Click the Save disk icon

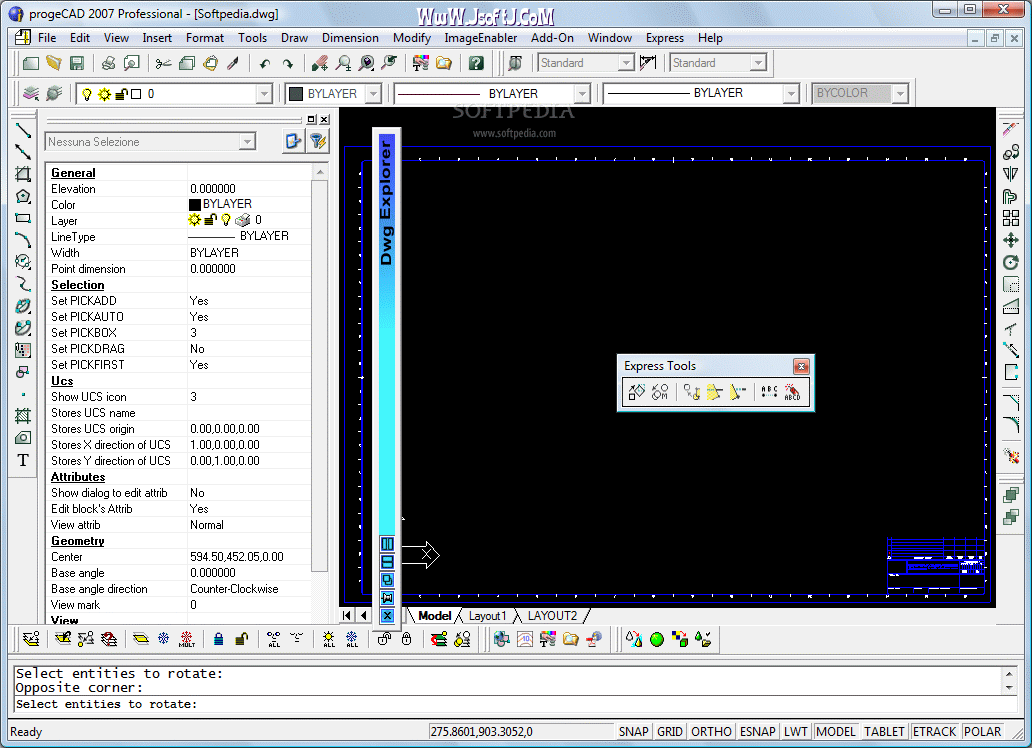[77, 63]
